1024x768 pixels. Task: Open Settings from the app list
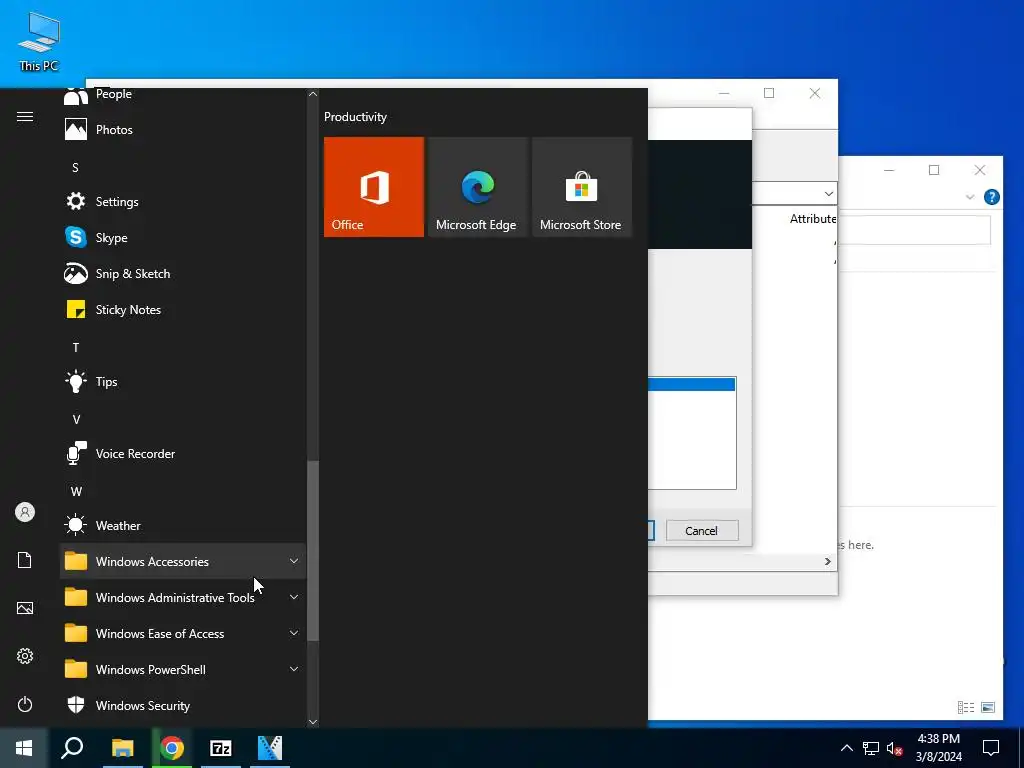(x=182, y=201)
